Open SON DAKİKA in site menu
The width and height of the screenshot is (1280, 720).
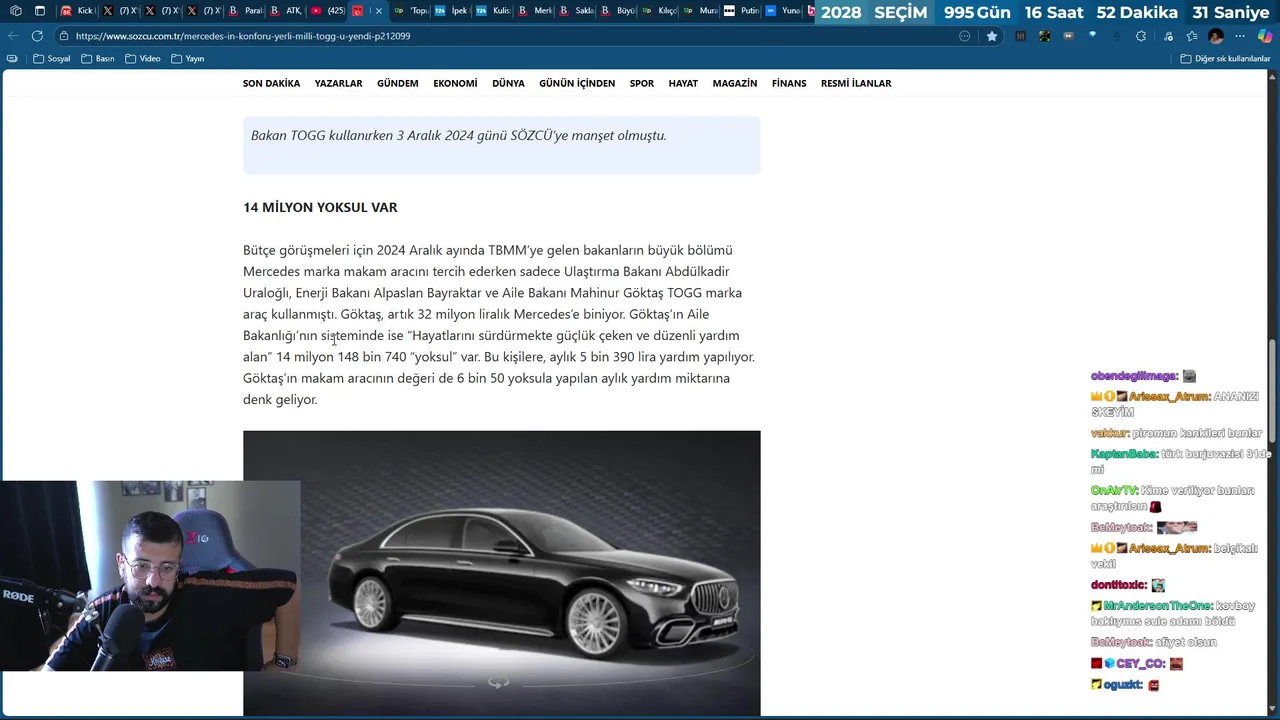[x=271, y=83]
